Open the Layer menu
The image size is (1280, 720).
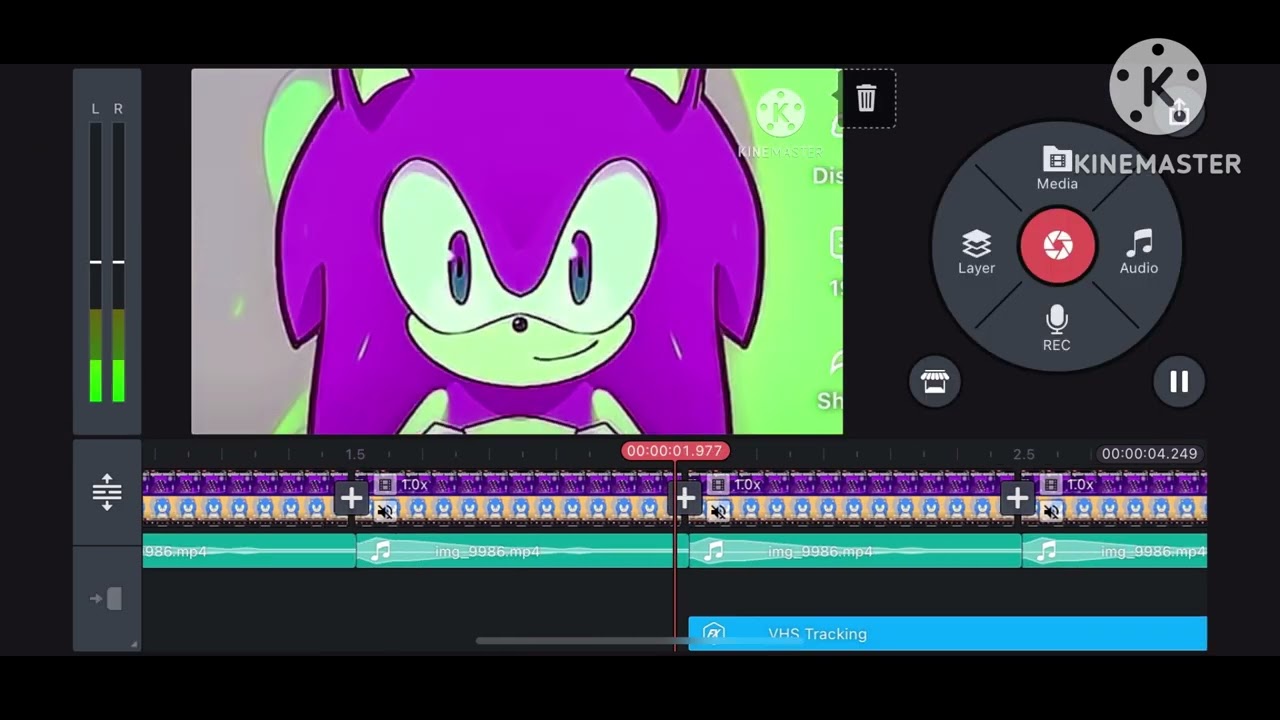click(976, 252)
